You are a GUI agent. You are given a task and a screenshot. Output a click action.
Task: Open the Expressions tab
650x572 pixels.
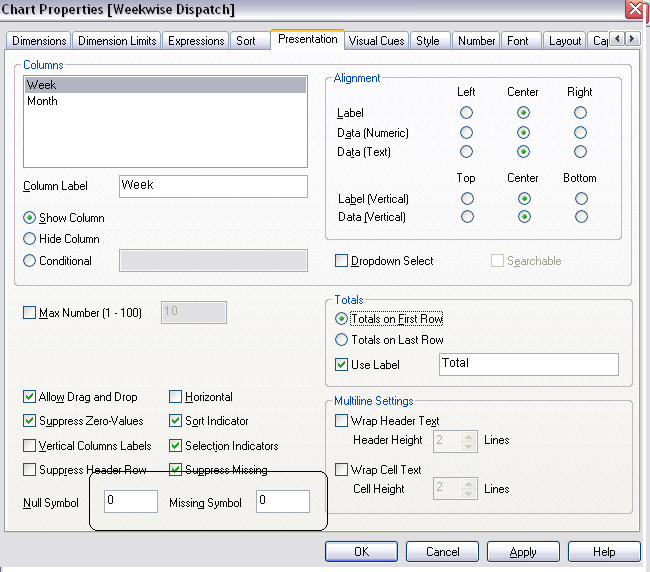[196, 41]
